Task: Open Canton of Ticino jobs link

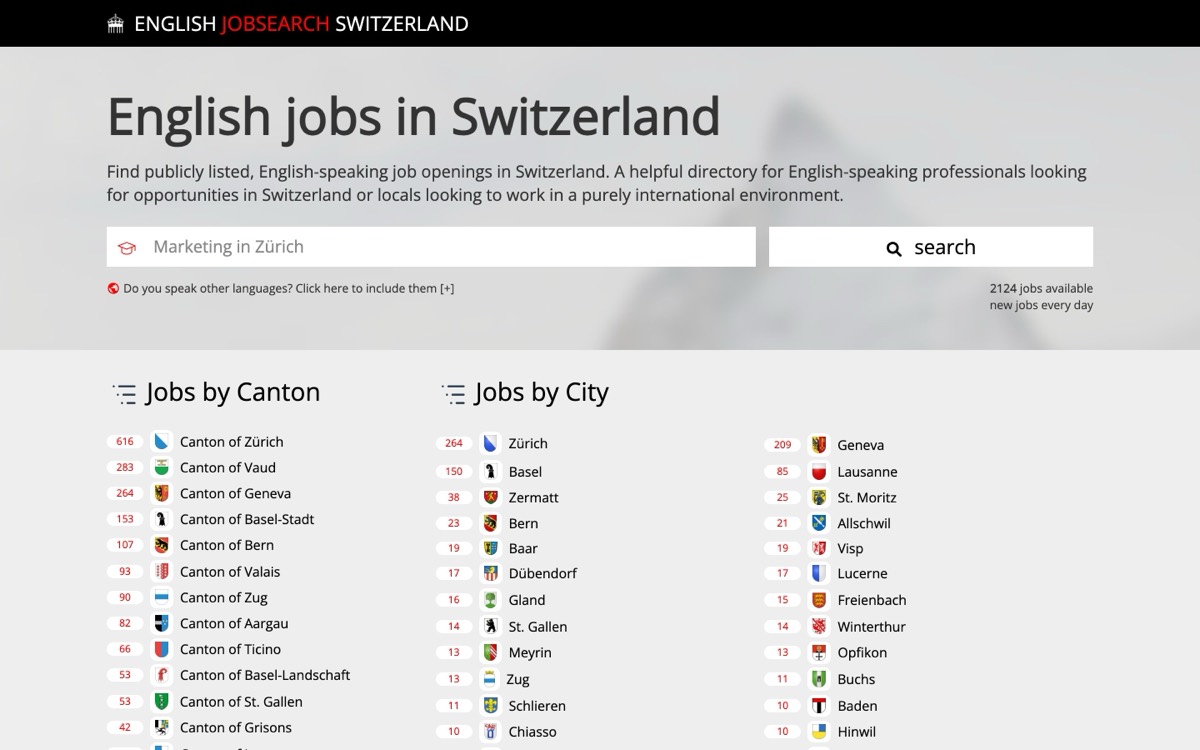Action: (x=230, y=649)
